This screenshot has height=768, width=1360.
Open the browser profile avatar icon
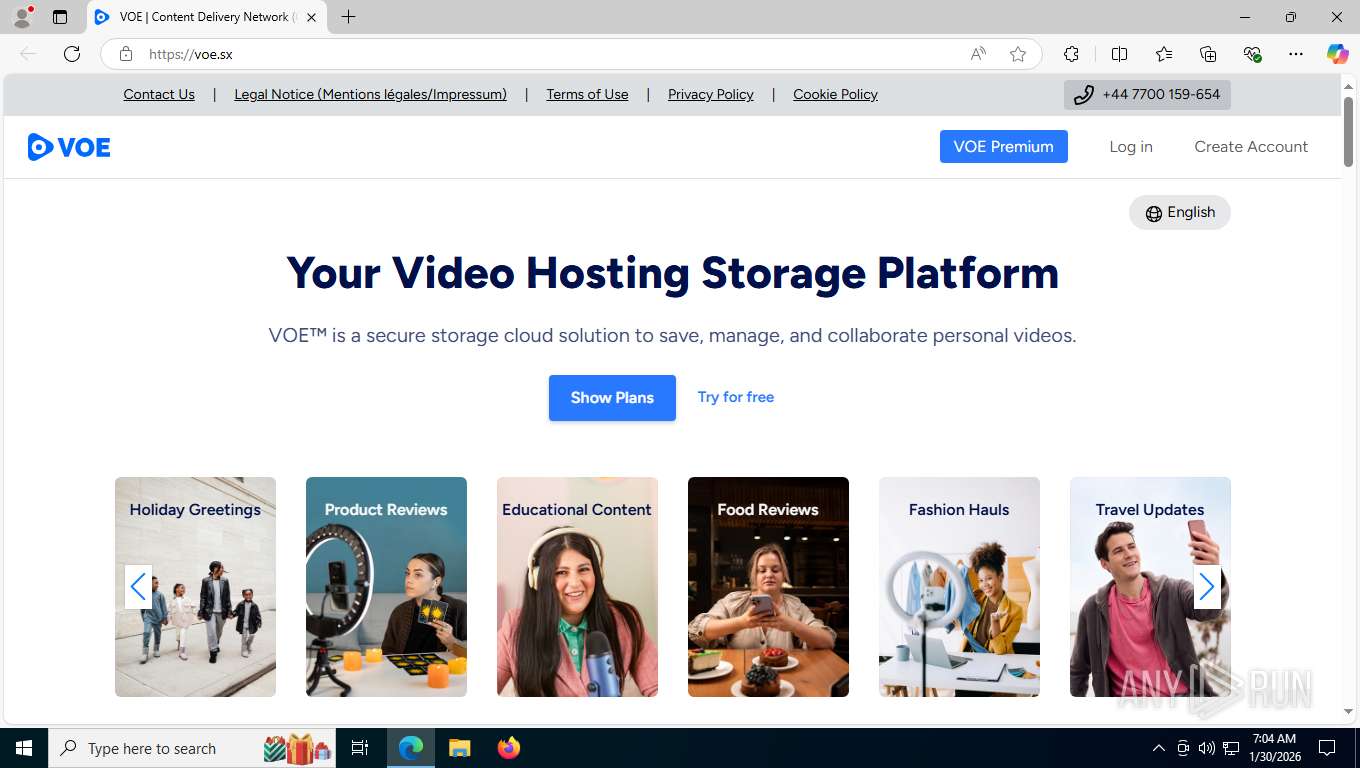coord(22,17)
